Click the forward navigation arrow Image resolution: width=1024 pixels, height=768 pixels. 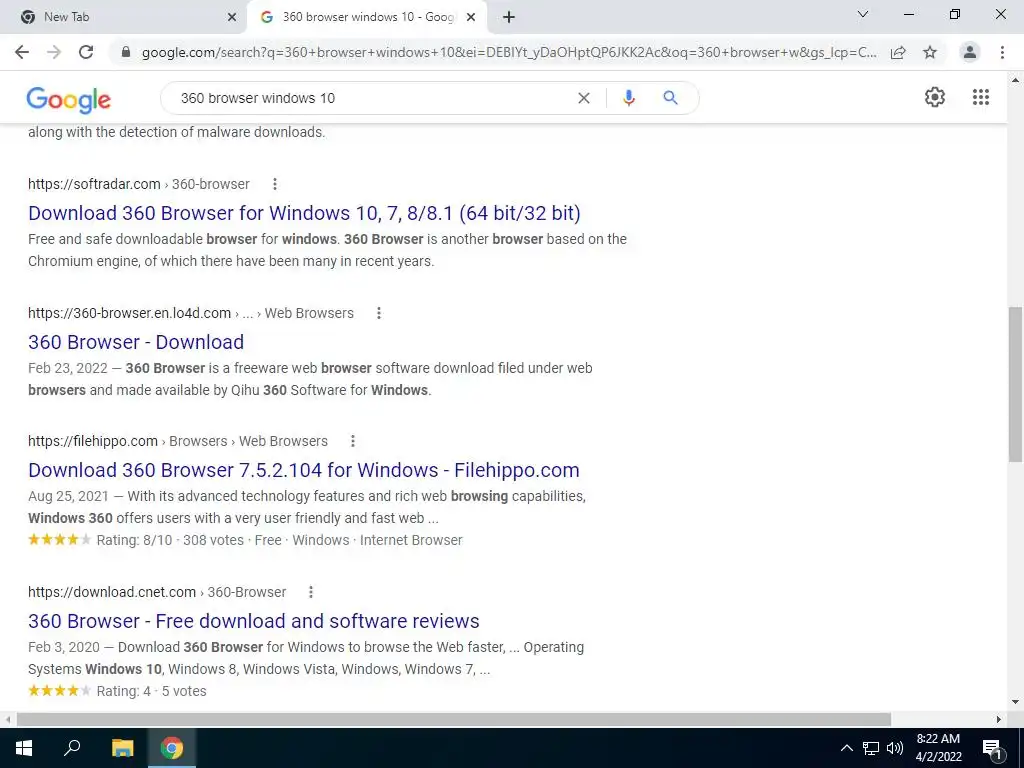pyautogui.click(x=54, y=52)
